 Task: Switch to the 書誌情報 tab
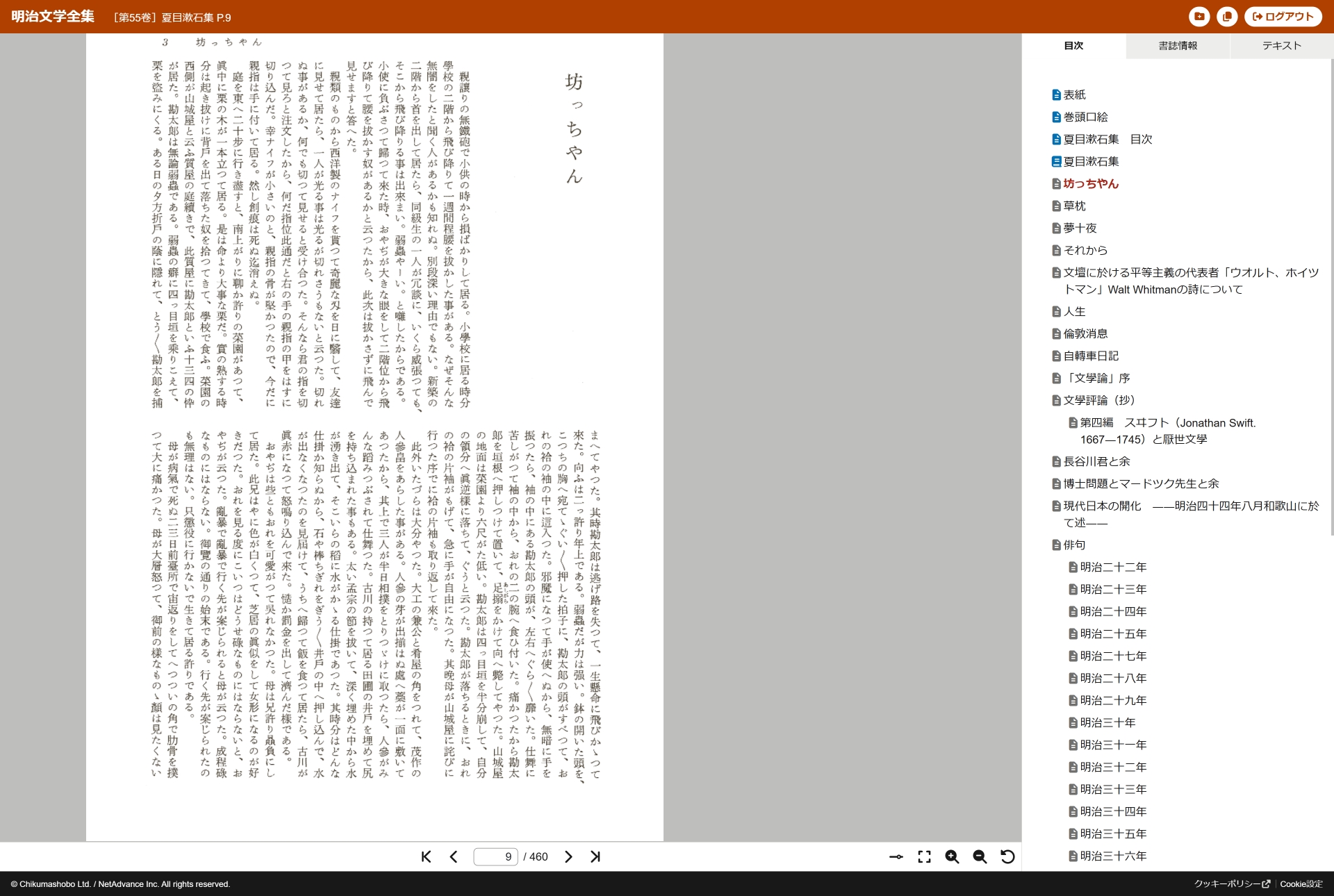[1178, 46]
